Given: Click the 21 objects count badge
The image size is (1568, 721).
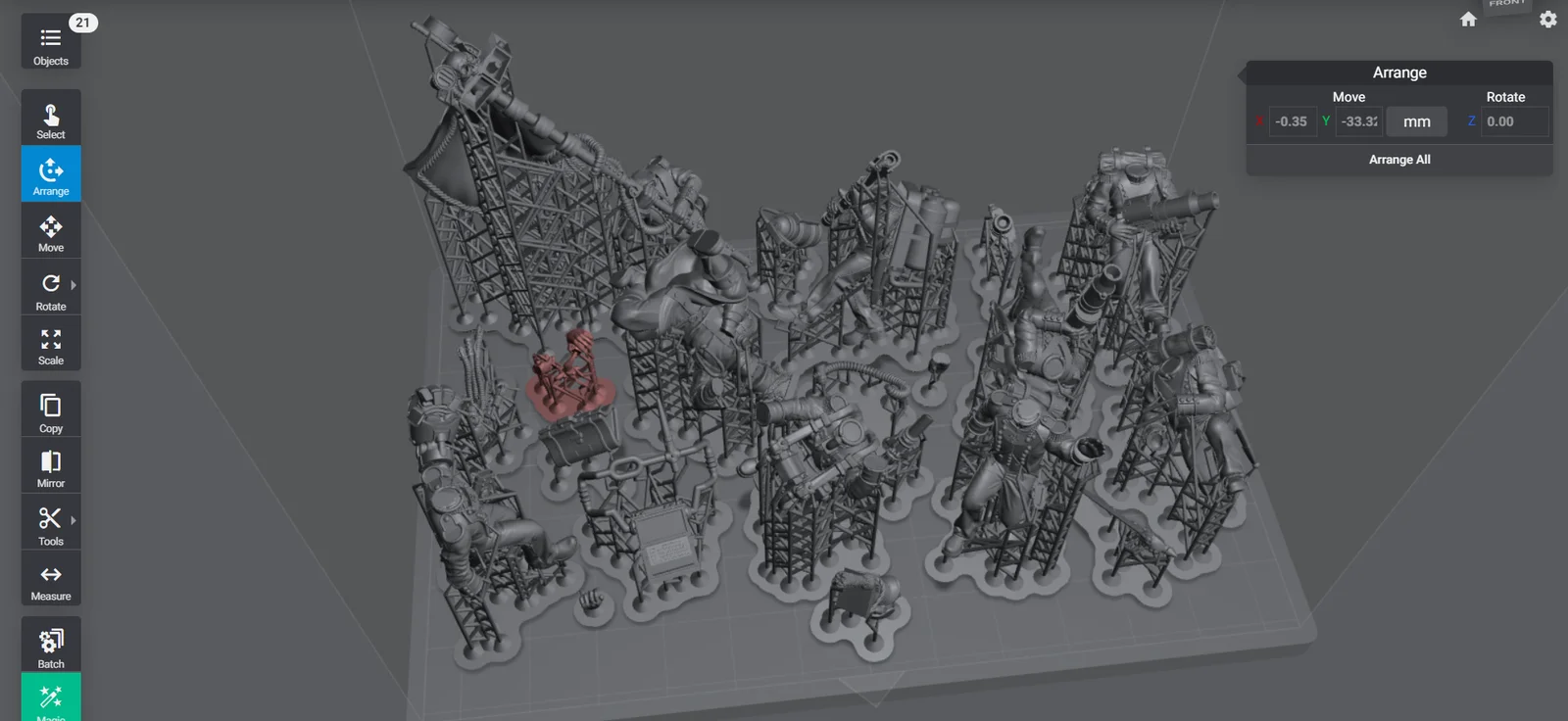Looking at the screenshot, I should coord(83,23).
